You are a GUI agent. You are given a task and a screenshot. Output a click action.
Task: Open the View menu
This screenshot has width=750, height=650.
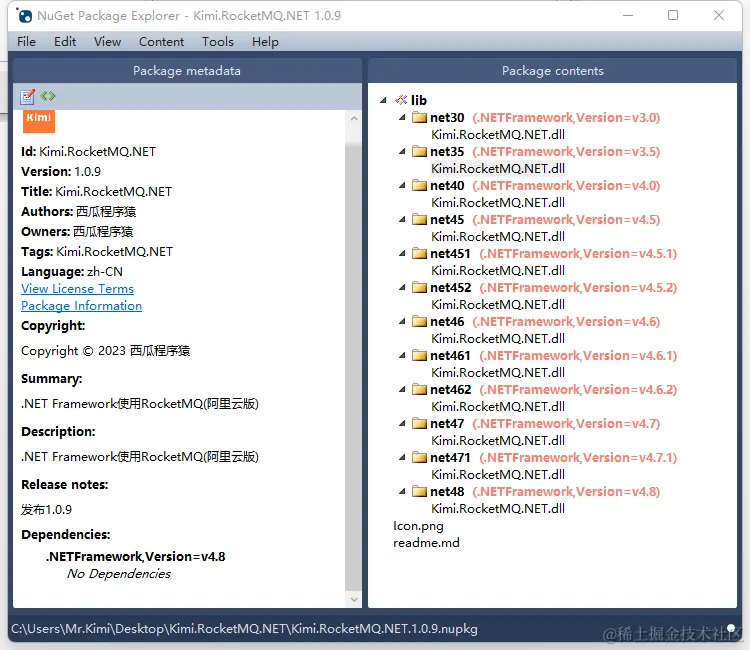click(x=107, y=42)
